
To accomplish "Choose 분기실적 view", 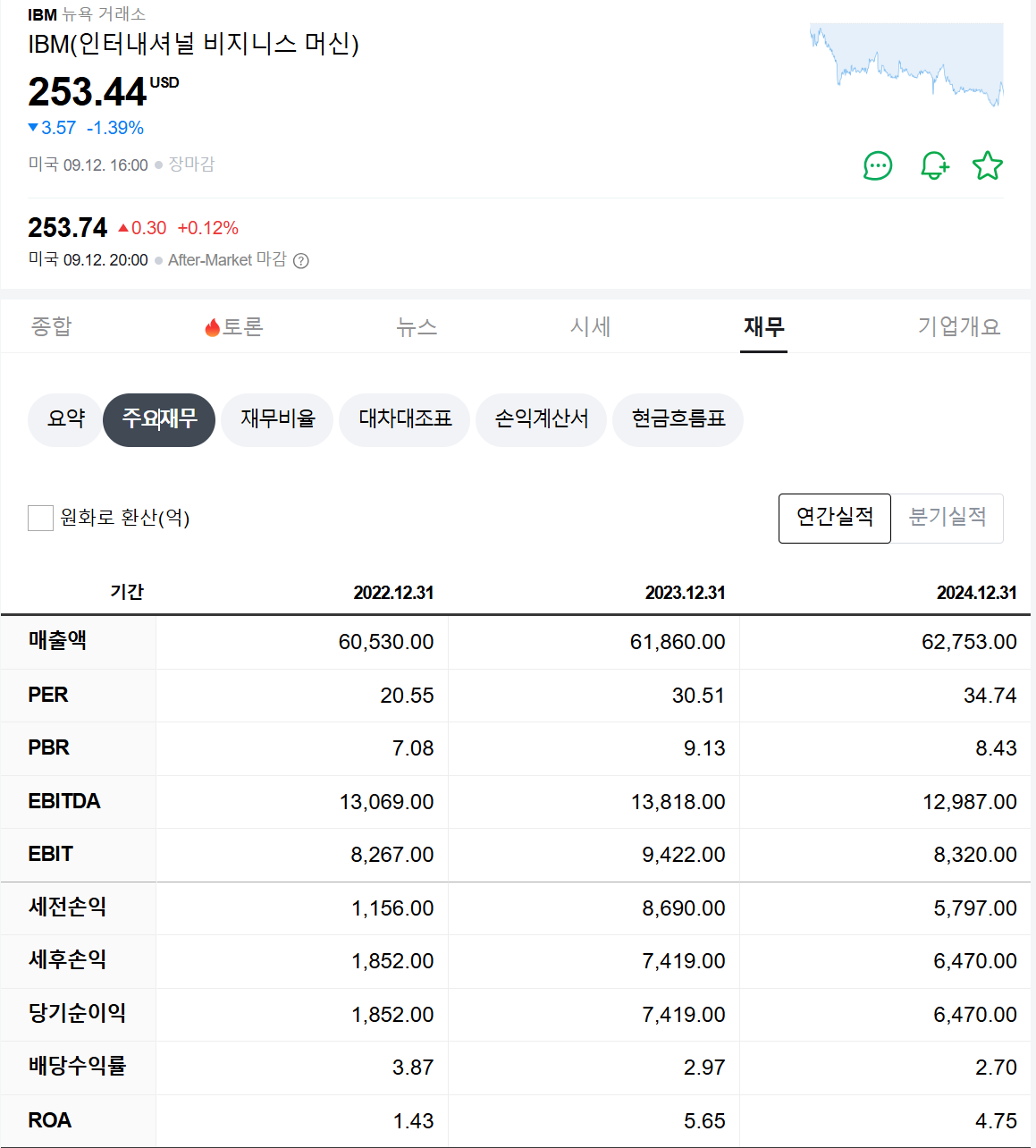I will pyautogui.click(x=948, y=518).
